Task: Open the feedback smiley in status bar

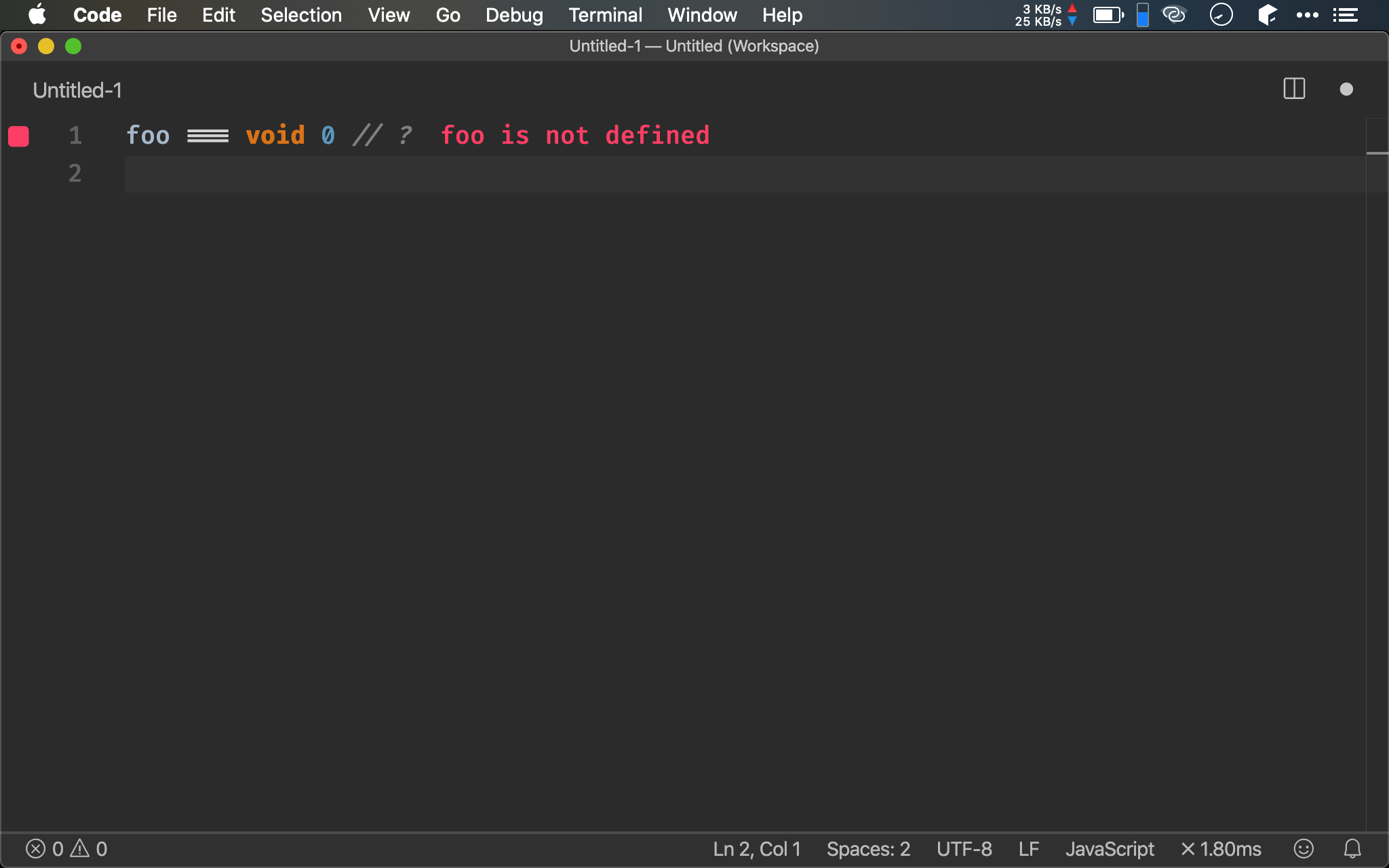Action: pos(1304,849)
